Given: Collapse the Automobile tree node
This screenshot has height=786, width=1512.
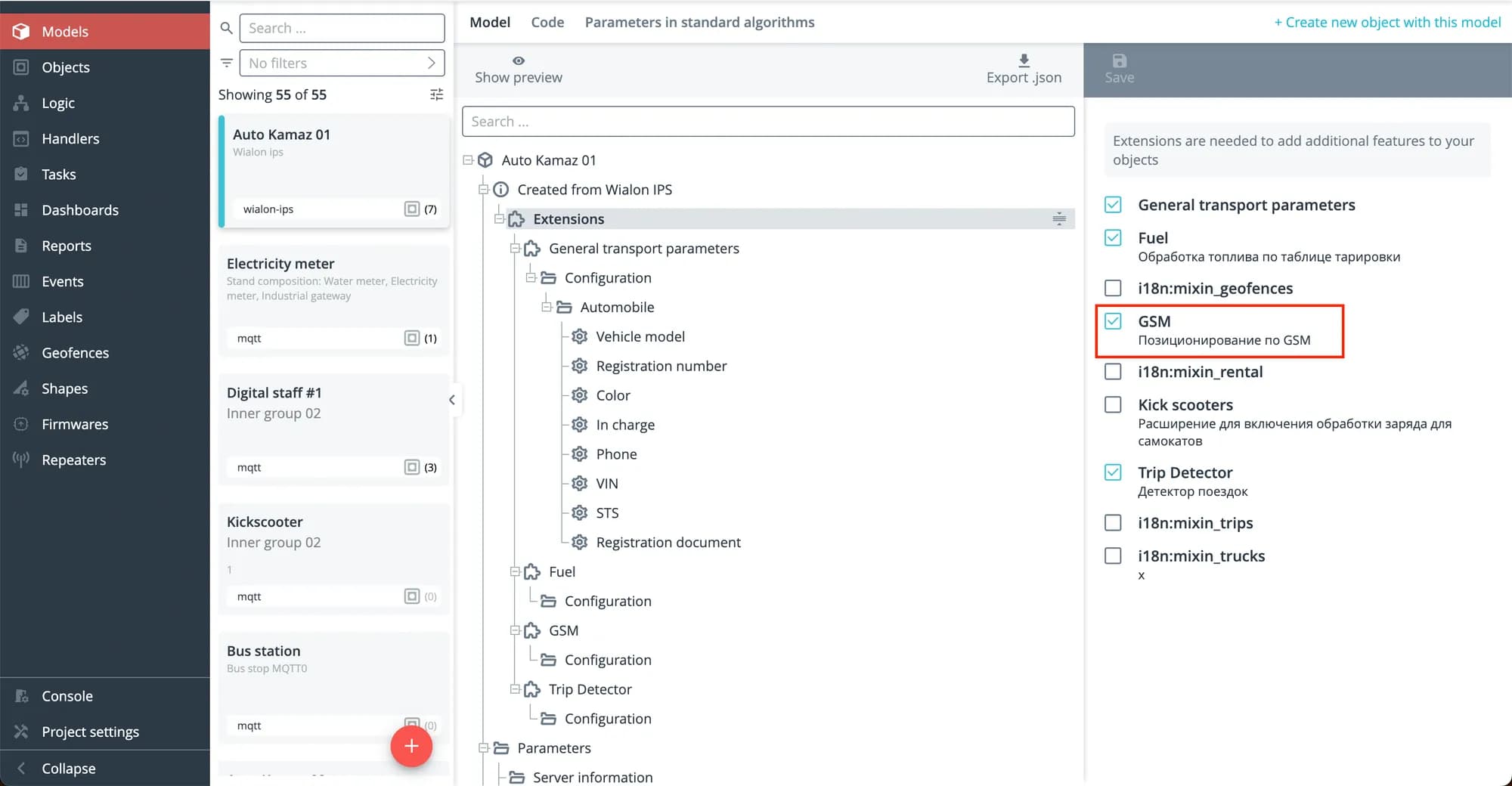Looking at the screenshot, I should [x=547, y=307].
